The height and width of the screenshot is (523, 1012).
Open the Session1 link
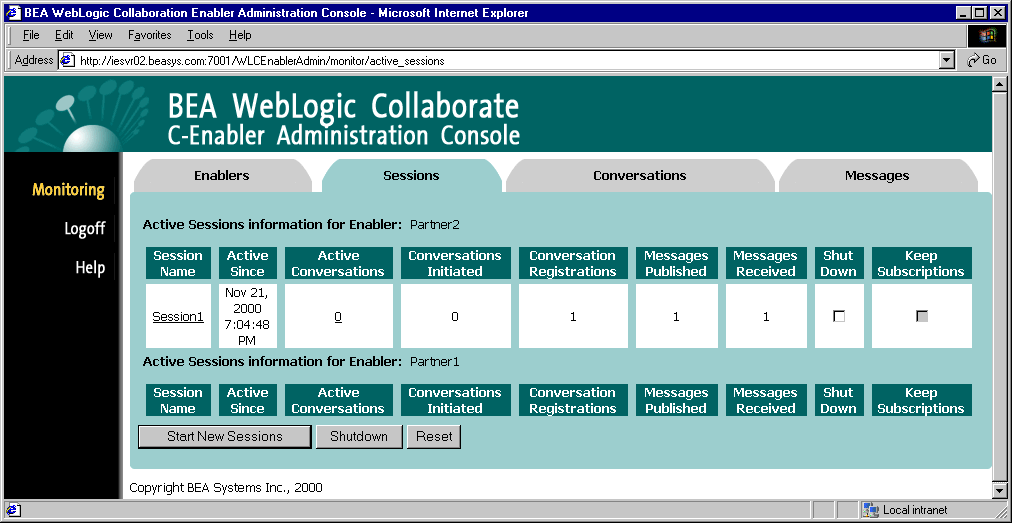tap(178, 317)
